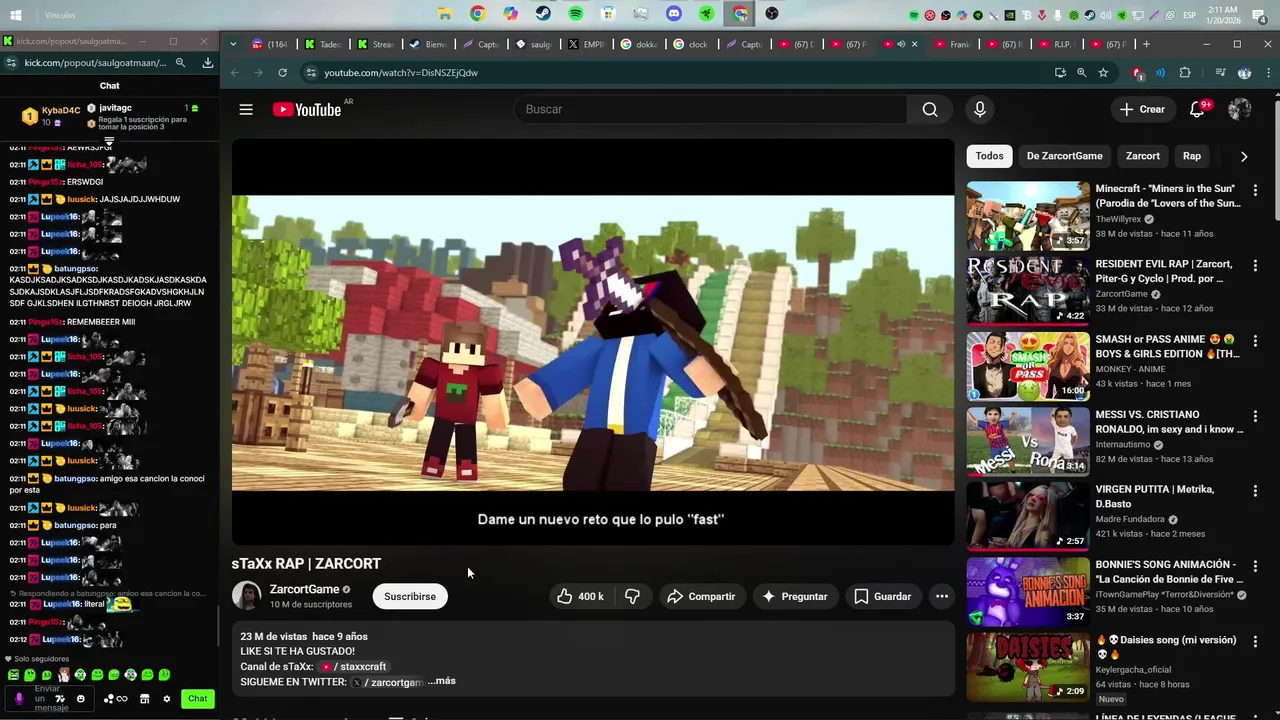Open options menu for SMASH or PASS ANIME
This screenshot has height=720, width=1280.
pos(1255,340)
